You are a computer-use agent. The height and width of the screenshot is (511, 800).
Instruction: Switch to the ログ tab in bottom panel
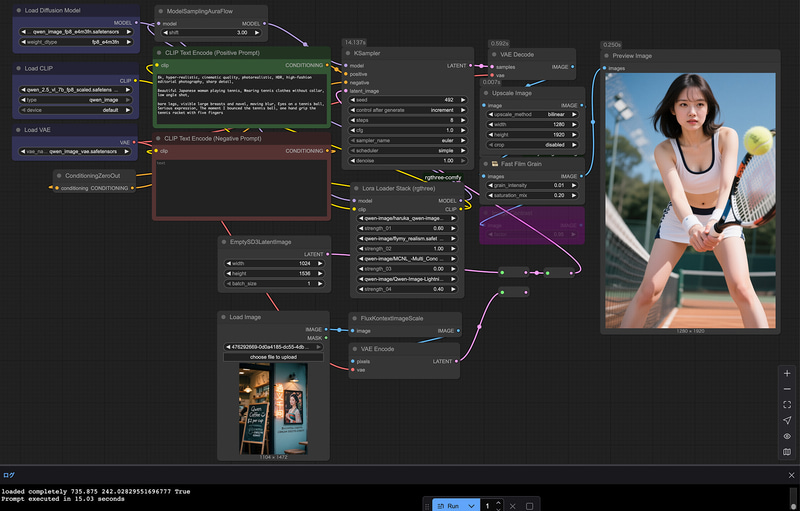coord(9,475)
